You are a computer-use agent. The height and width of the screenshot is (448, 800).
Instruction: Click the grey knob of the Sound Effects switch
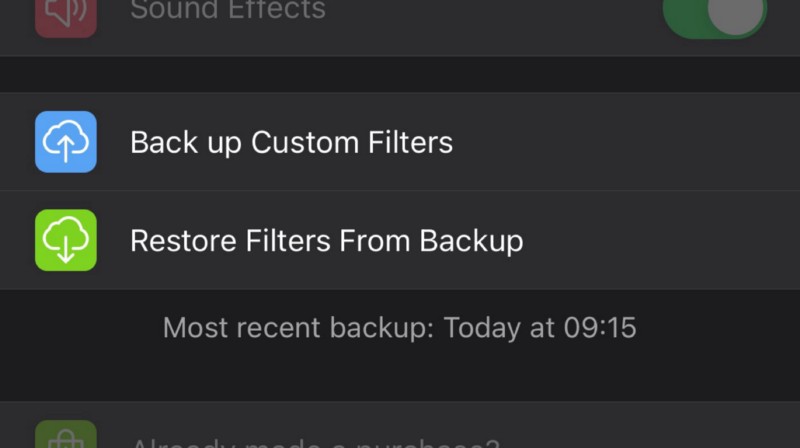[x=737, y=12]
